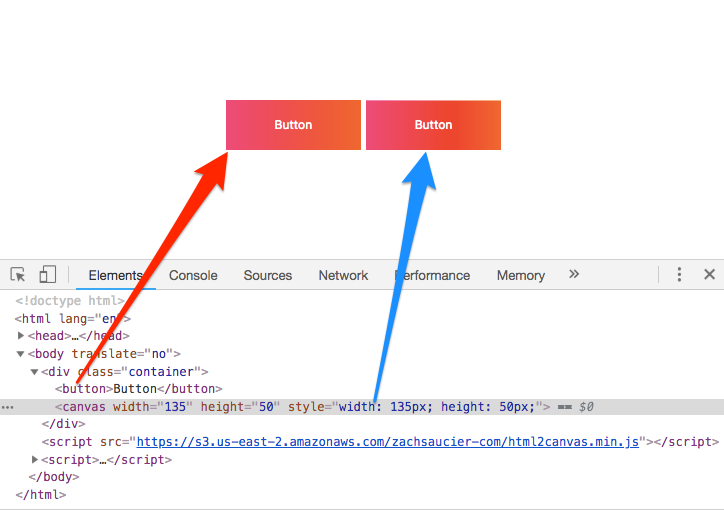The height and width of the screenshot is (510, 724).
Task: Show more DevTools tabs chevron
Action: point(574,274)
